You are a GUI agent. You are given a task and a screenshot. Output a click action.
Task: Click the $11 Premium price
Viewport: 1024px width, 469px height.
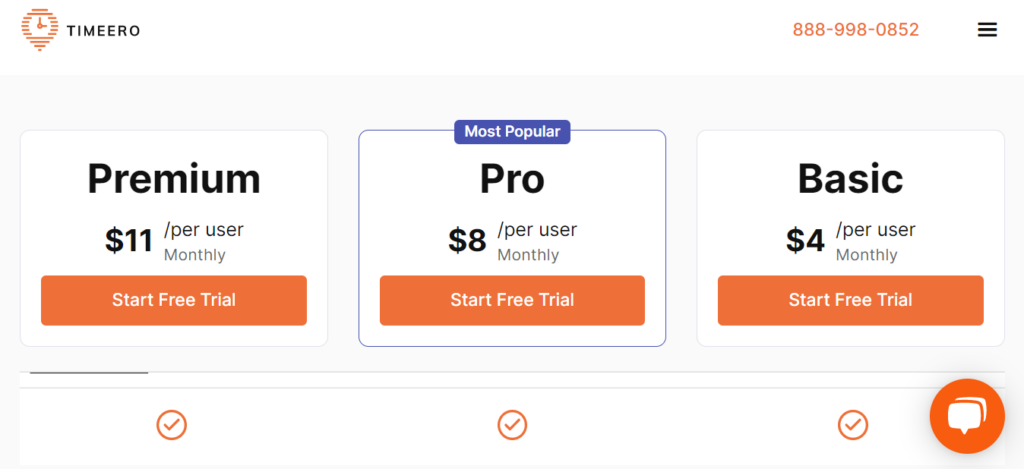point(129,241)
